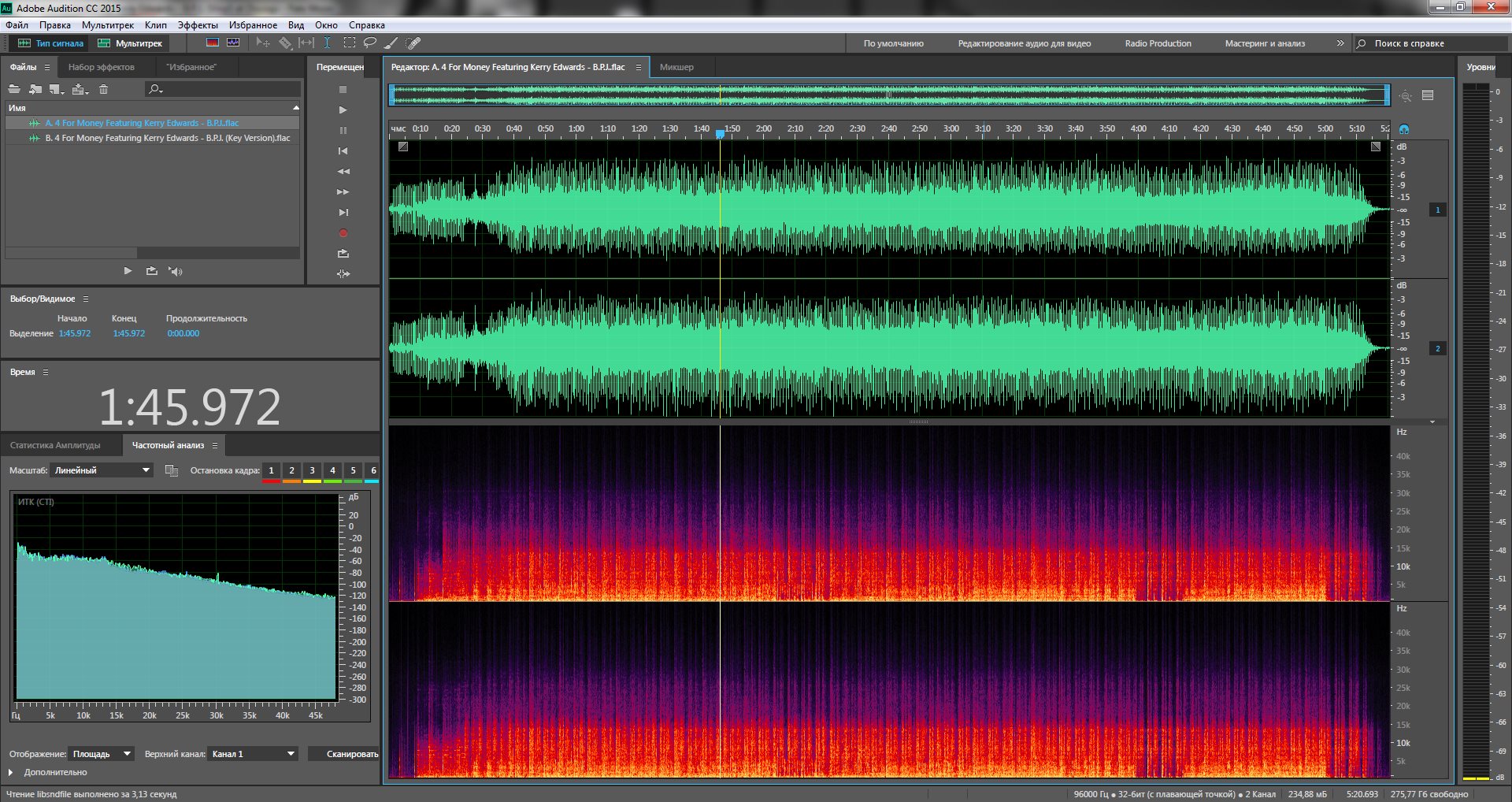Viewport: 1512px width, 802px height.
Task: Select the Key Version flac file in list
Action: pos(167,138)
